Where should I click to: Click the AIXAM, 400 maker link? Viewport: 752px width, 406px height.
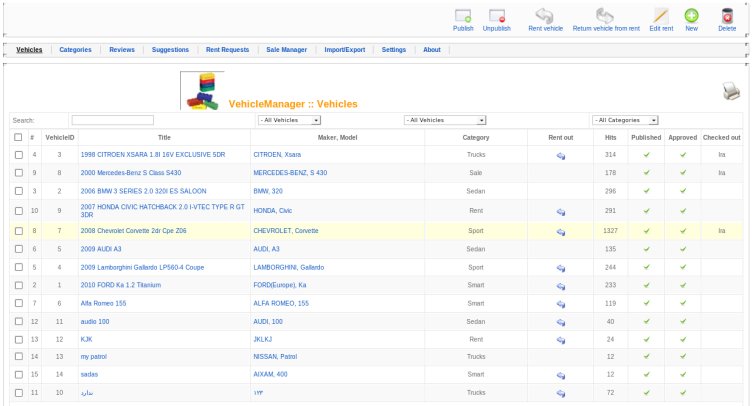click(270, 374)
